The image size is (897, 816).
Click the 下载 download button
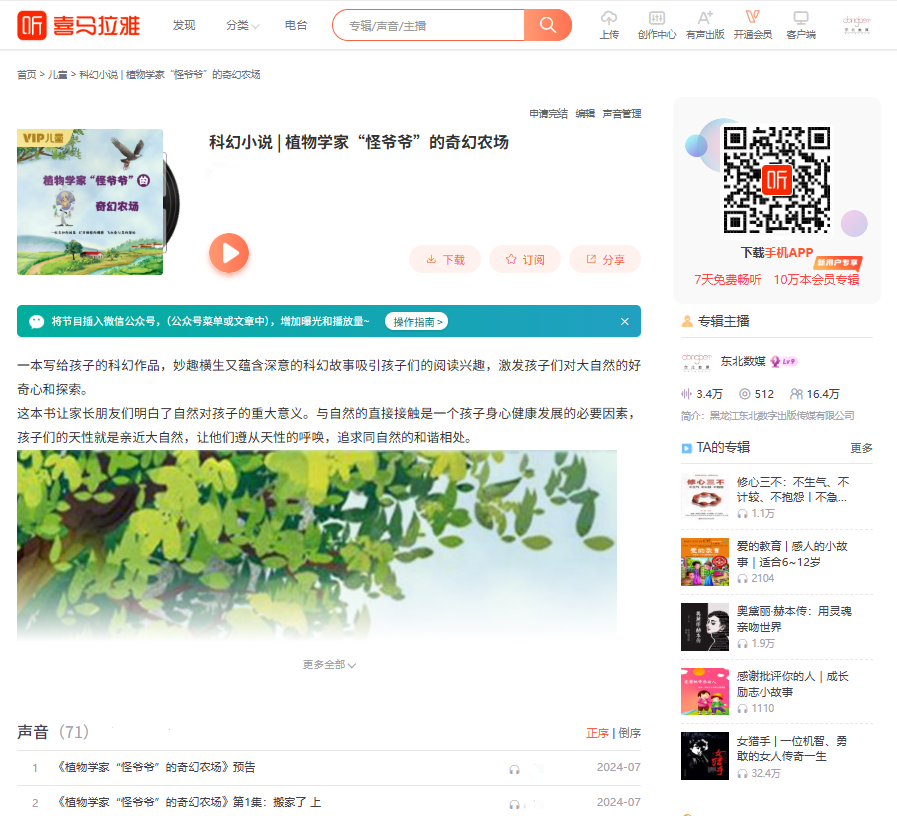pyautogui.click(x=445, y=259)
